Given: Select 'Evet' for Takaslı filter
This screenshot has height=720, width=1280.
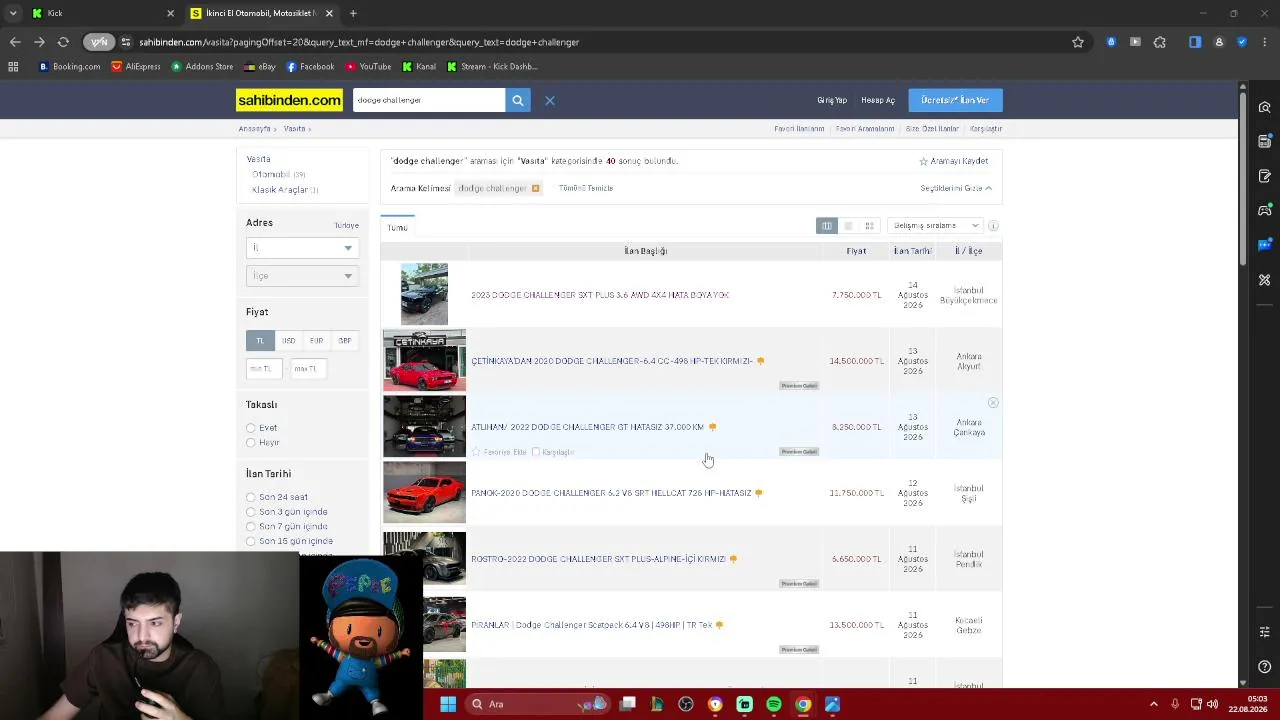Looking at the screenshot, I should pos(251,428).
